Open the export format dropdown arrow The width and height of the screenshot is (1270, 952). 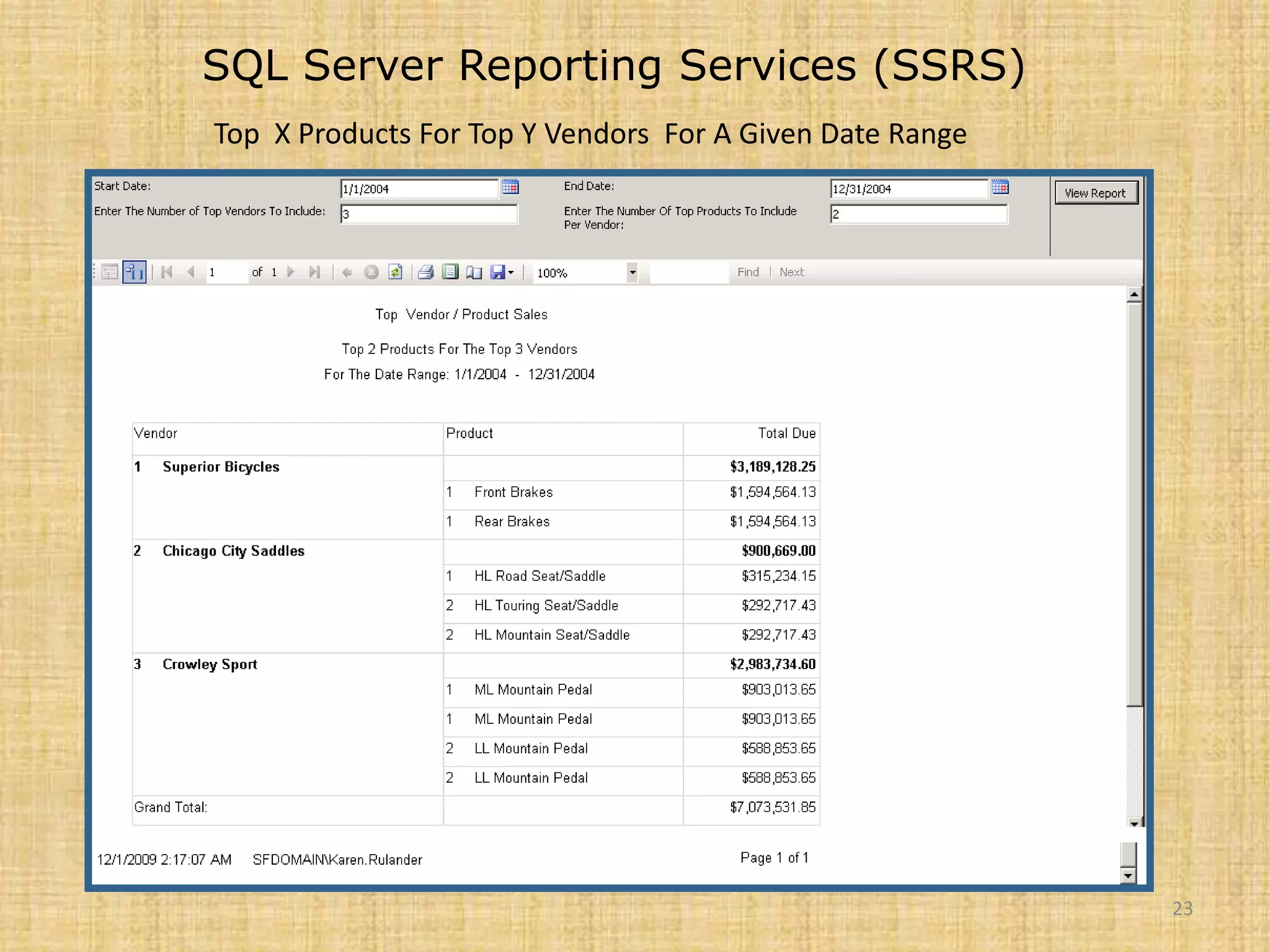(511, 273)
